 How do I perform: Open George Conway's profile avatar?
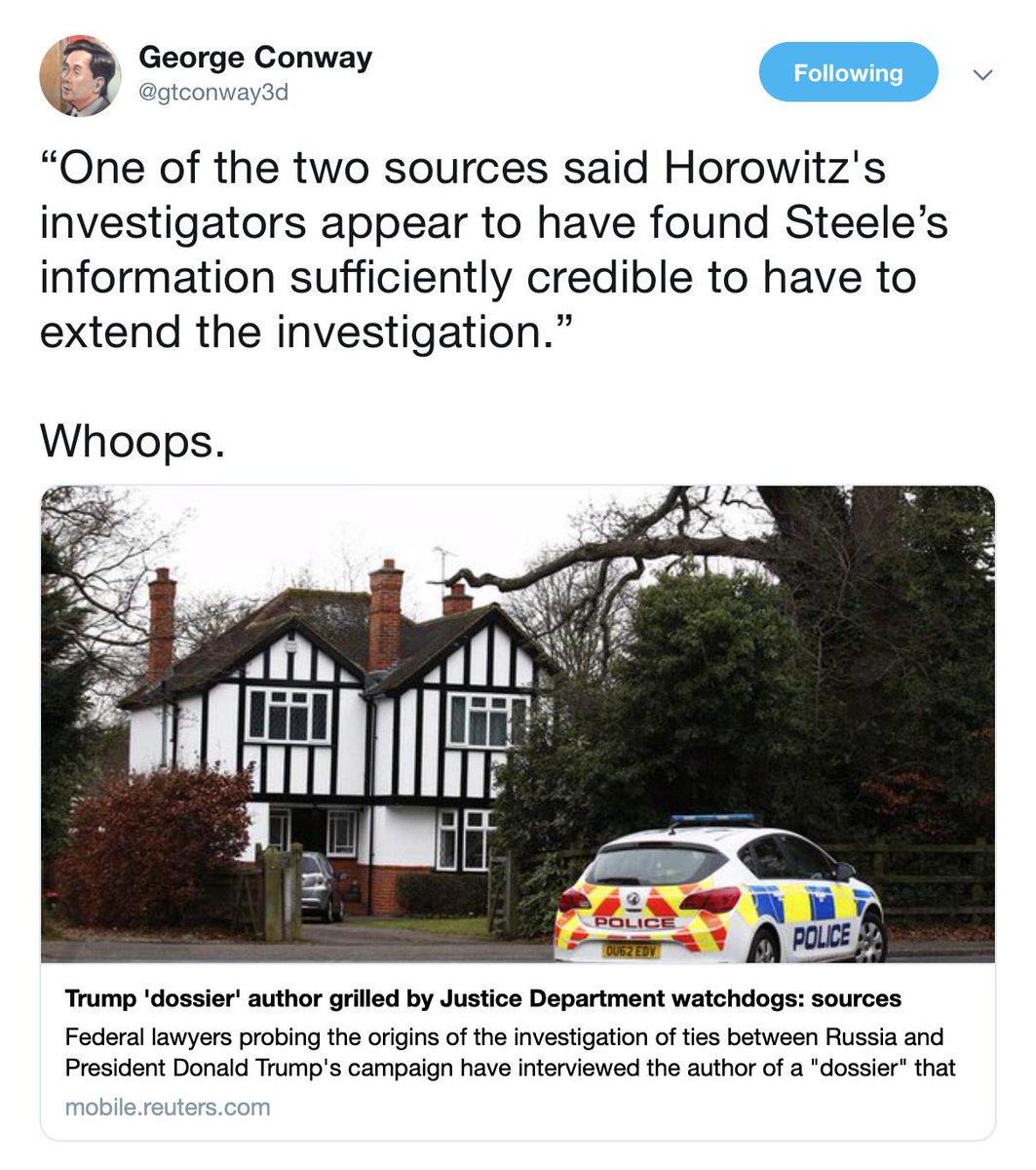80,77
